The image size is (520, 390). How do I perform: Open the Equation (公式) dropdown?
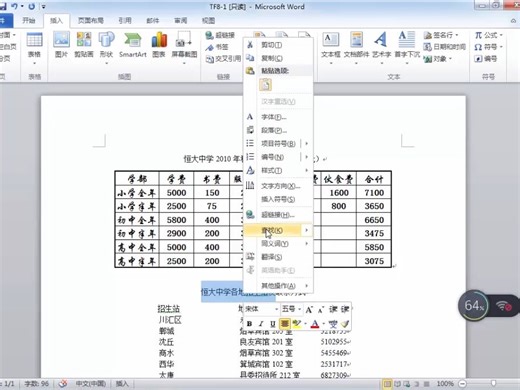point(488,35)
